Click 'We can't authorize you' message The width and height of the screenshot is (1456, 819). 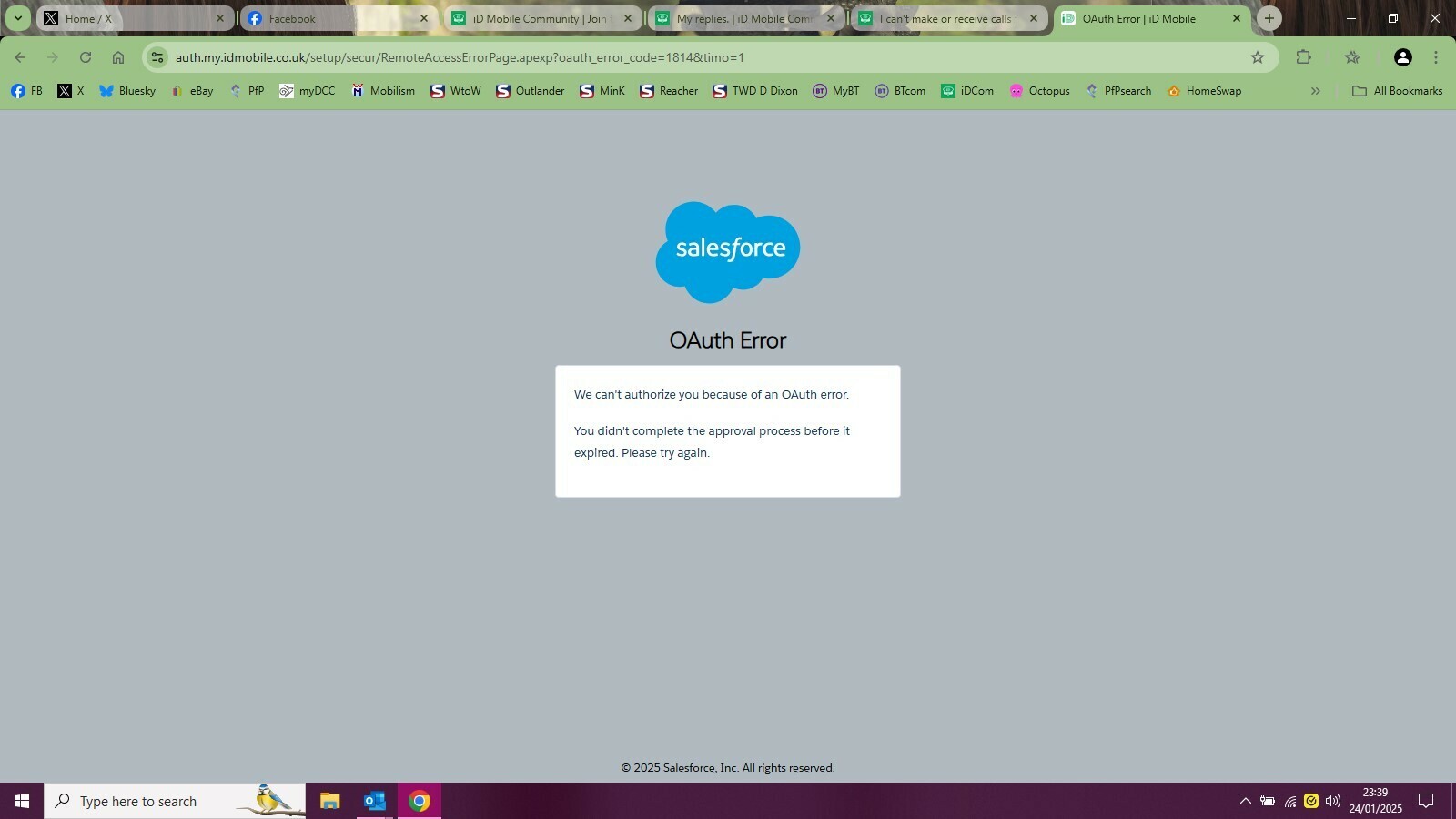point(712,395)
